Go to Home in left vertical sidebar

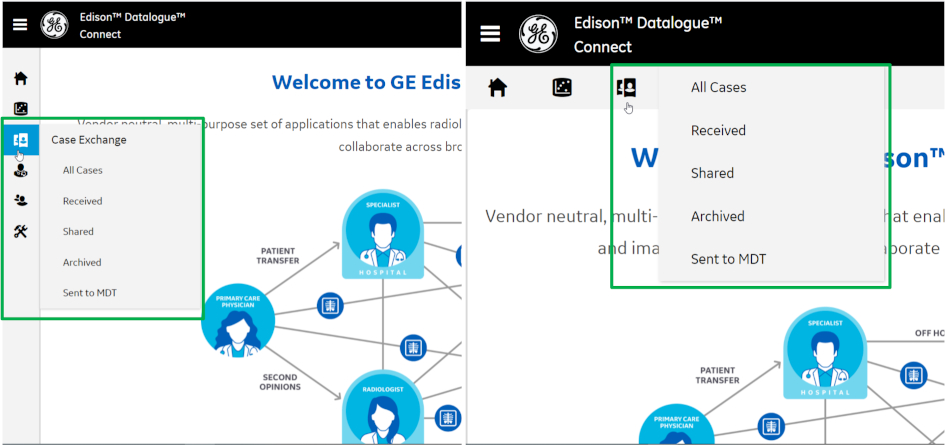[x=21, y=78]
